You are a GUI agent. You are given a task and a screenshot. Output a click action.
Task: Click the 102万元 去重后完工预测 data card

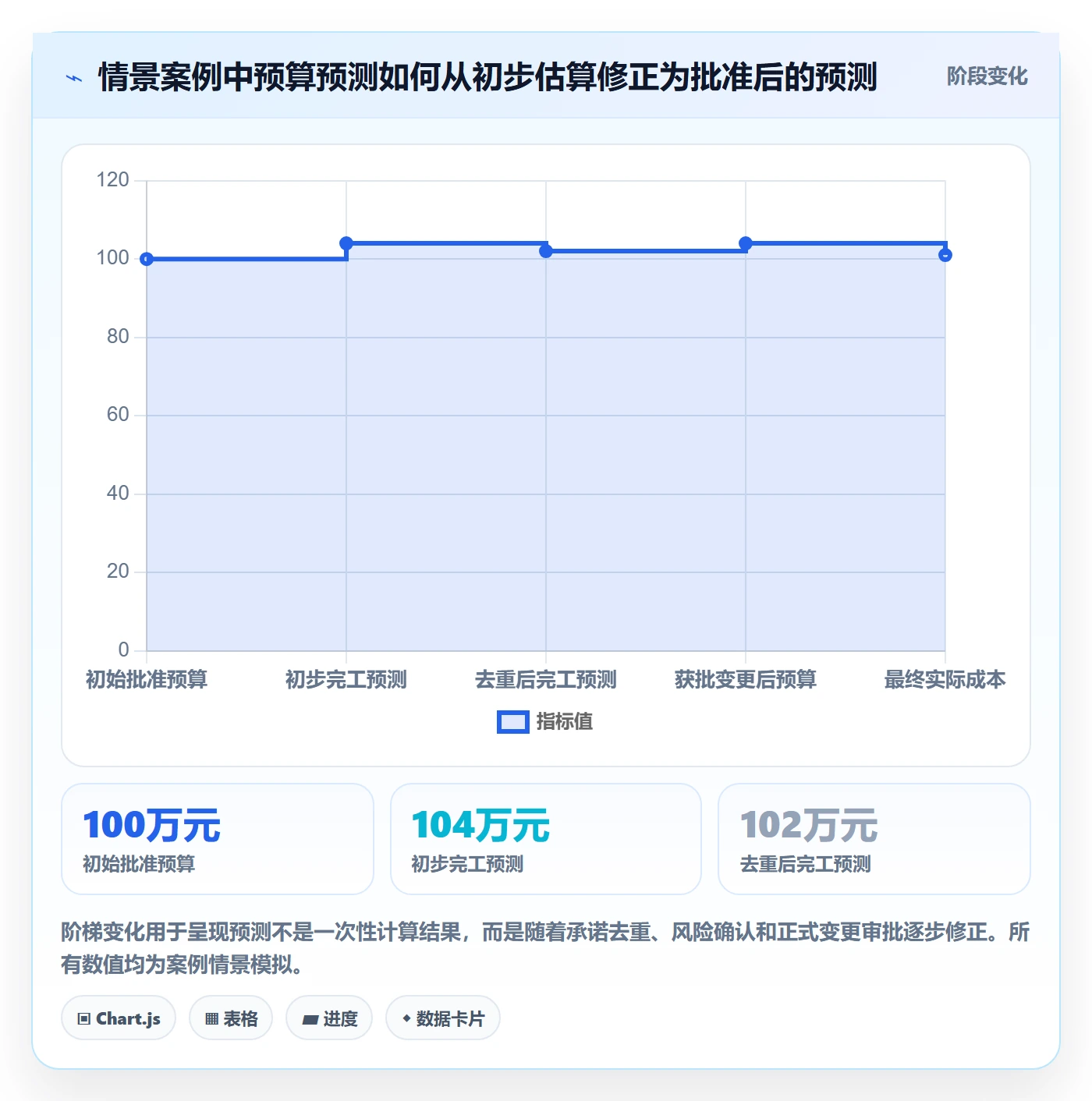(874, 839)
